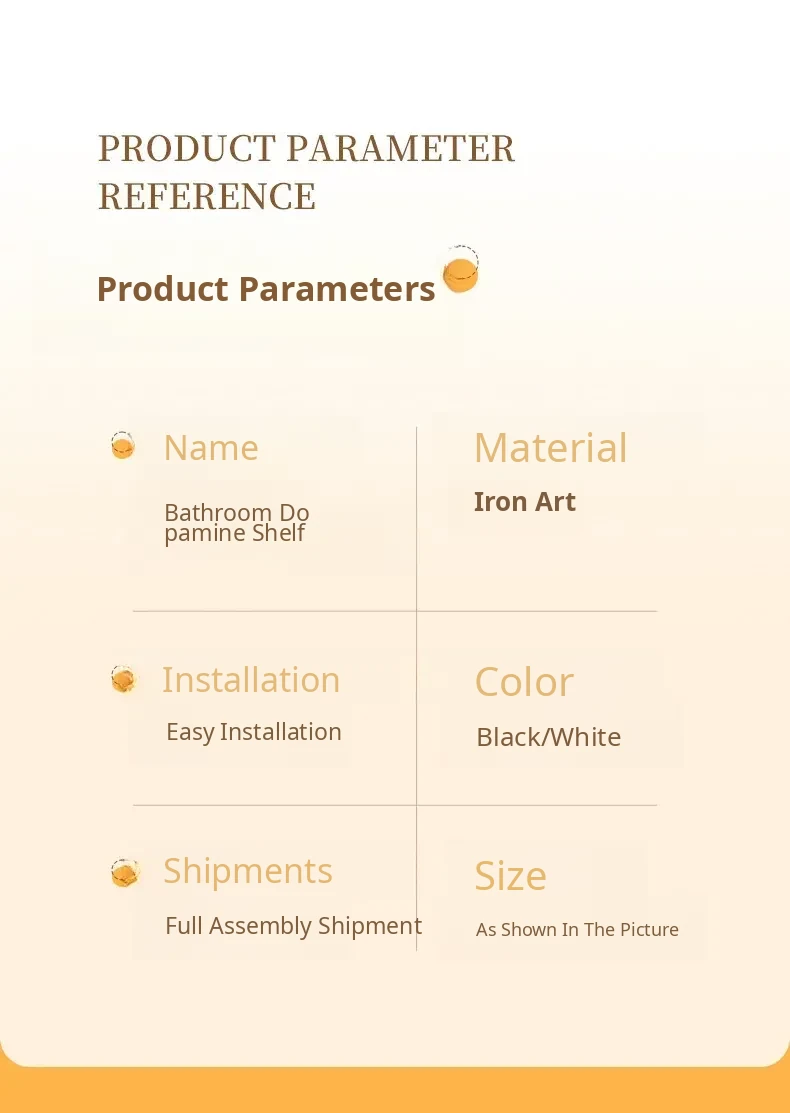Click the horizontal divider below Iron Art
Viewport: 790px width, 1113px height.
[537, 611]
